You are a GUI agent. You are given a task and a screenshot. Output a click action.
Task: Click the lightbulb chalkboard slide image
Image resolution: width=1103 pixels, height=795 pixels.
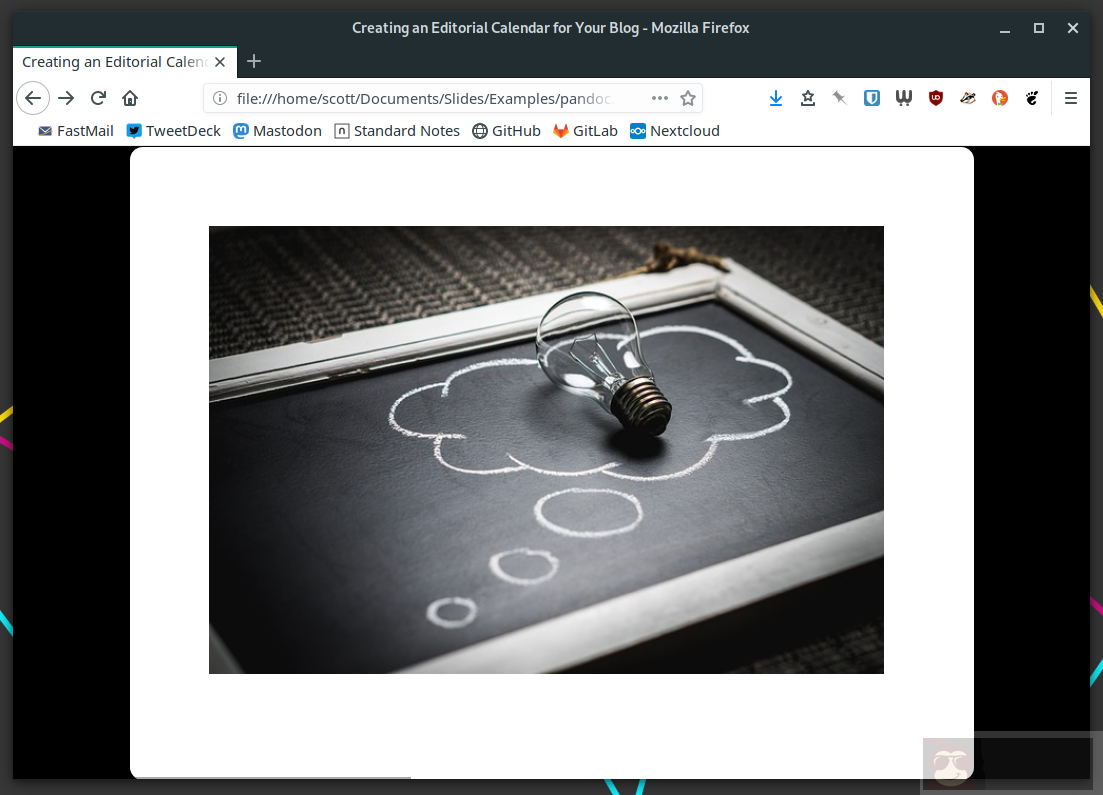546,450
